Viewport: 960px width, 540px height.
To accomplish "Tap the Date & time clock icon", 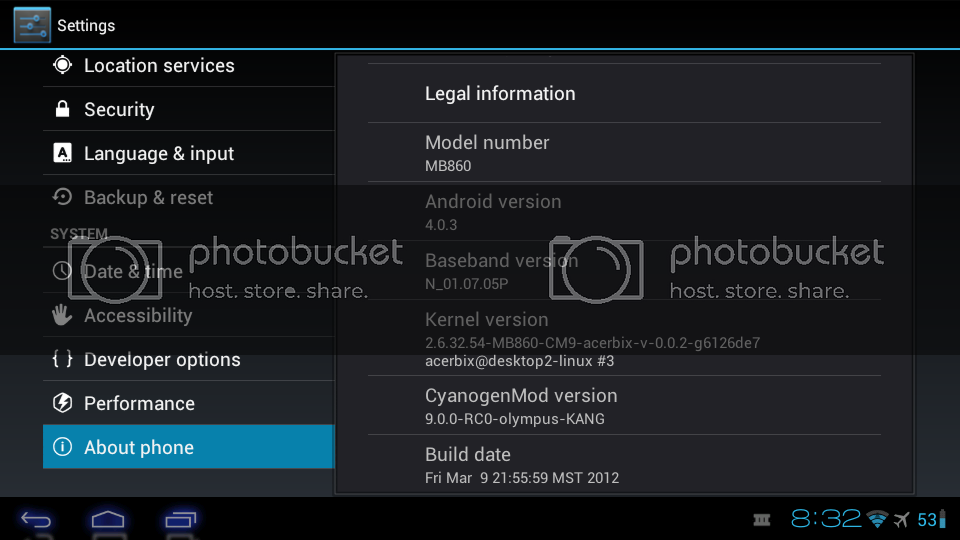I will point(62,271).
